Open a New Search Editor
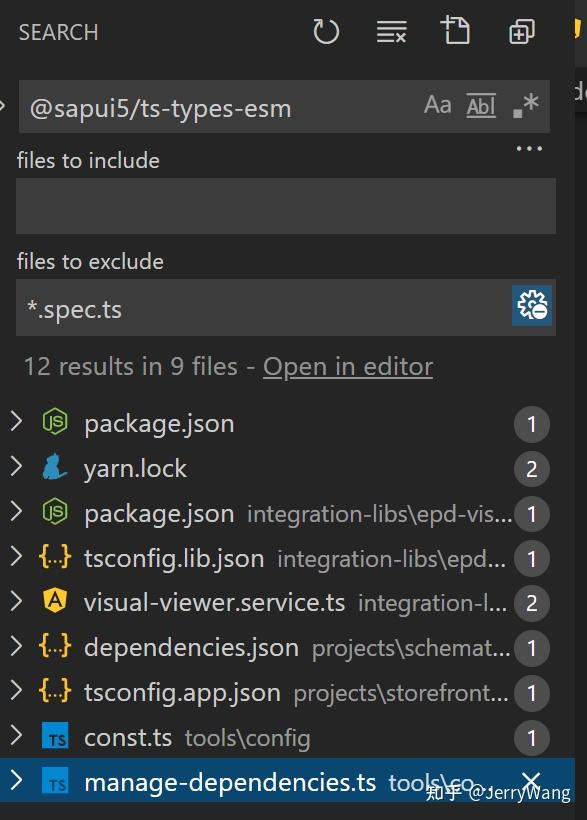 pyautogui.click(x=456, y=31)
